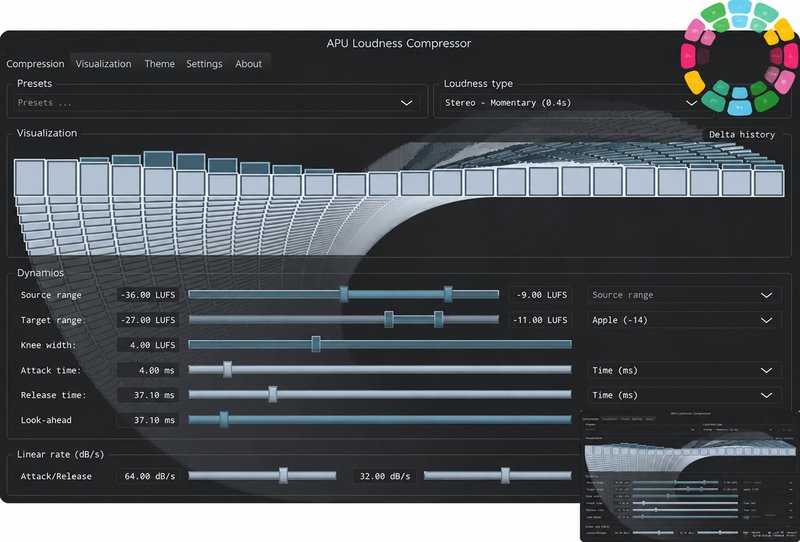Click the -11.00 LUFS target range field

click(541, 320)
